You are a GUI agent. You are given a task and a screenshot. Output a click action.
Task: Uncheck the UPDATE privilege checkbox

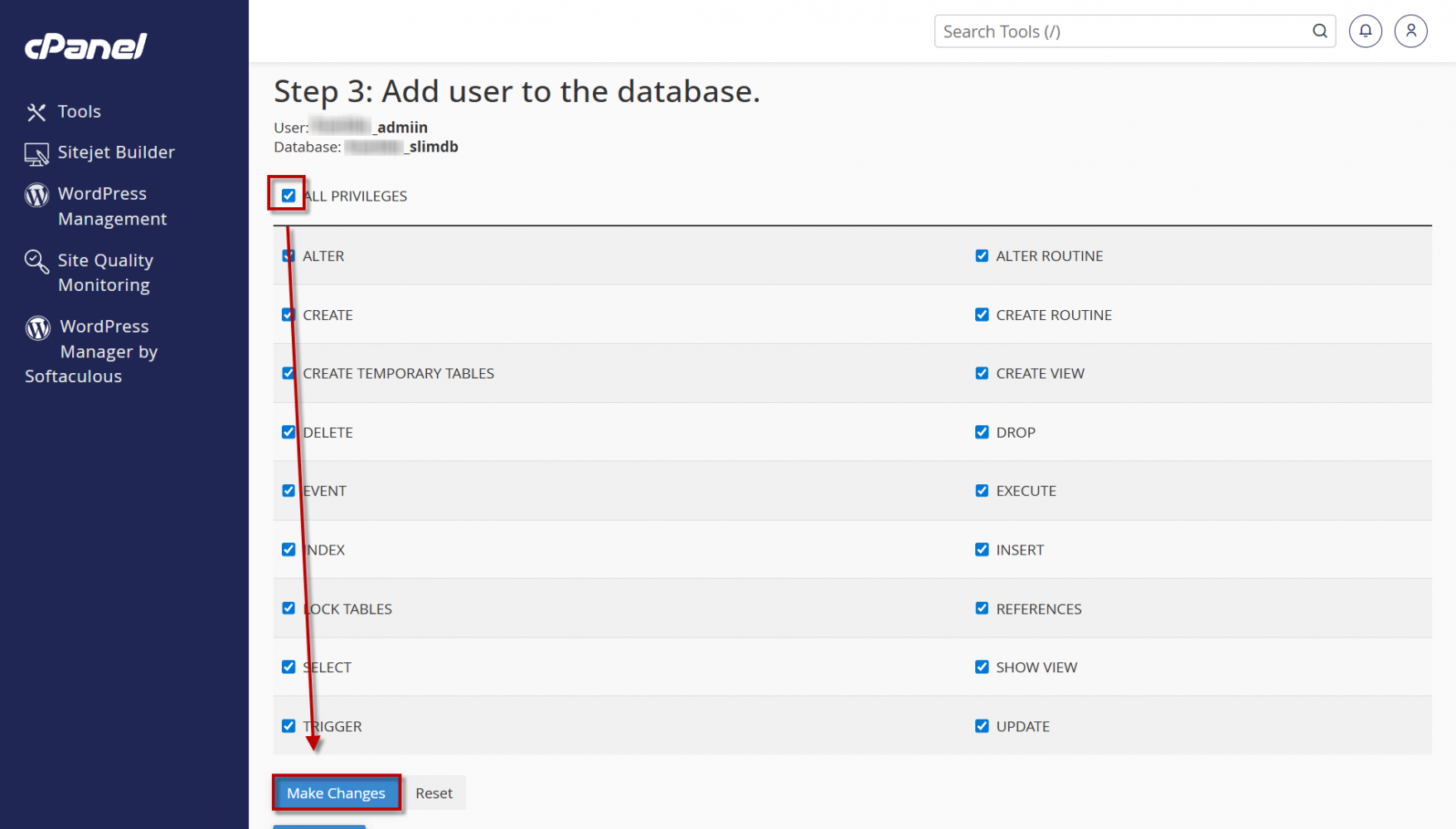coord(982,726)
